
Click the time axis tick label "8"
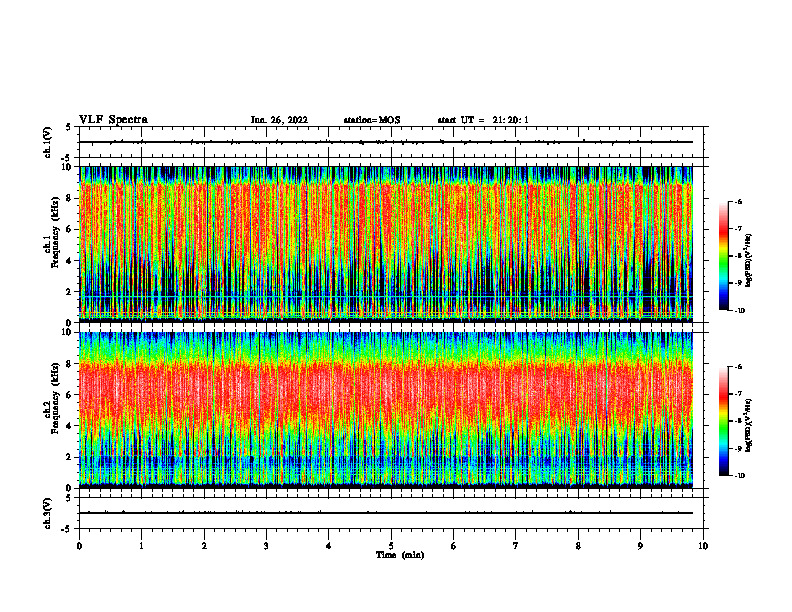pos(578,546)
